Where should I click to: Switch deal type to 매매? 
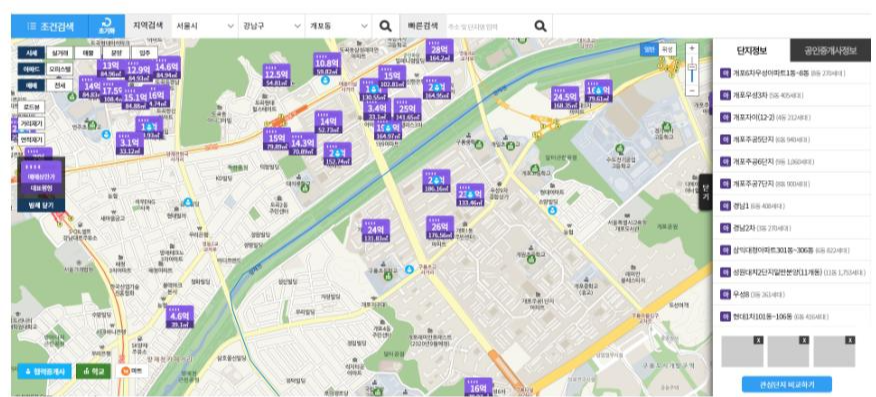[x=31, y=85]
